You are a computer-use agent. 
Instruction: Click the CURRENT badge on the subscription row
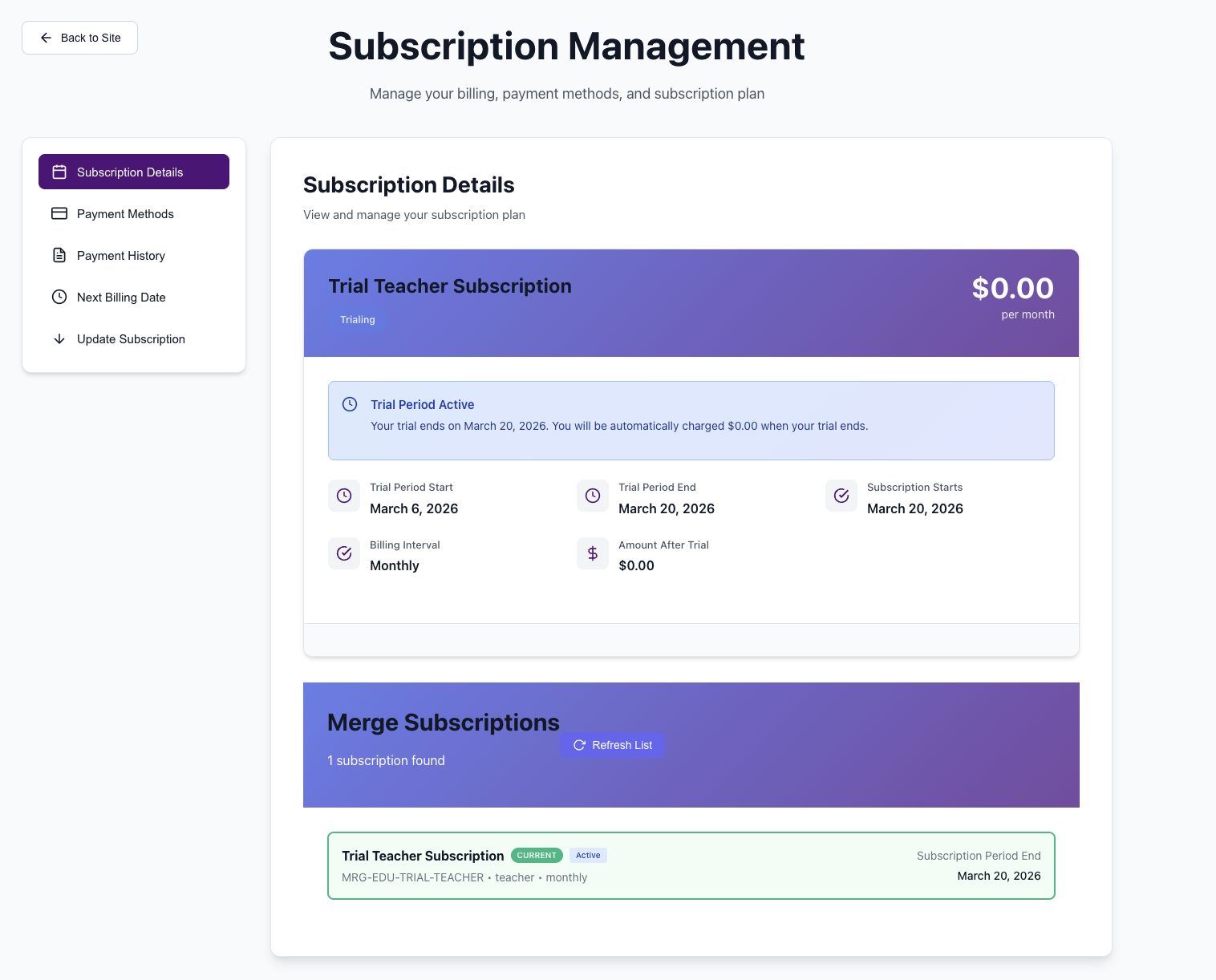point(537,855)
